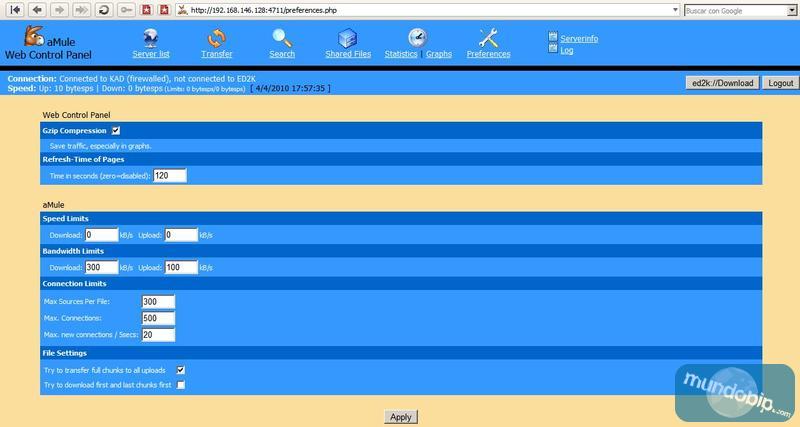800x427 pixels.
Task: Click the Speed Limits Upload field
Action: coord(181,235)
